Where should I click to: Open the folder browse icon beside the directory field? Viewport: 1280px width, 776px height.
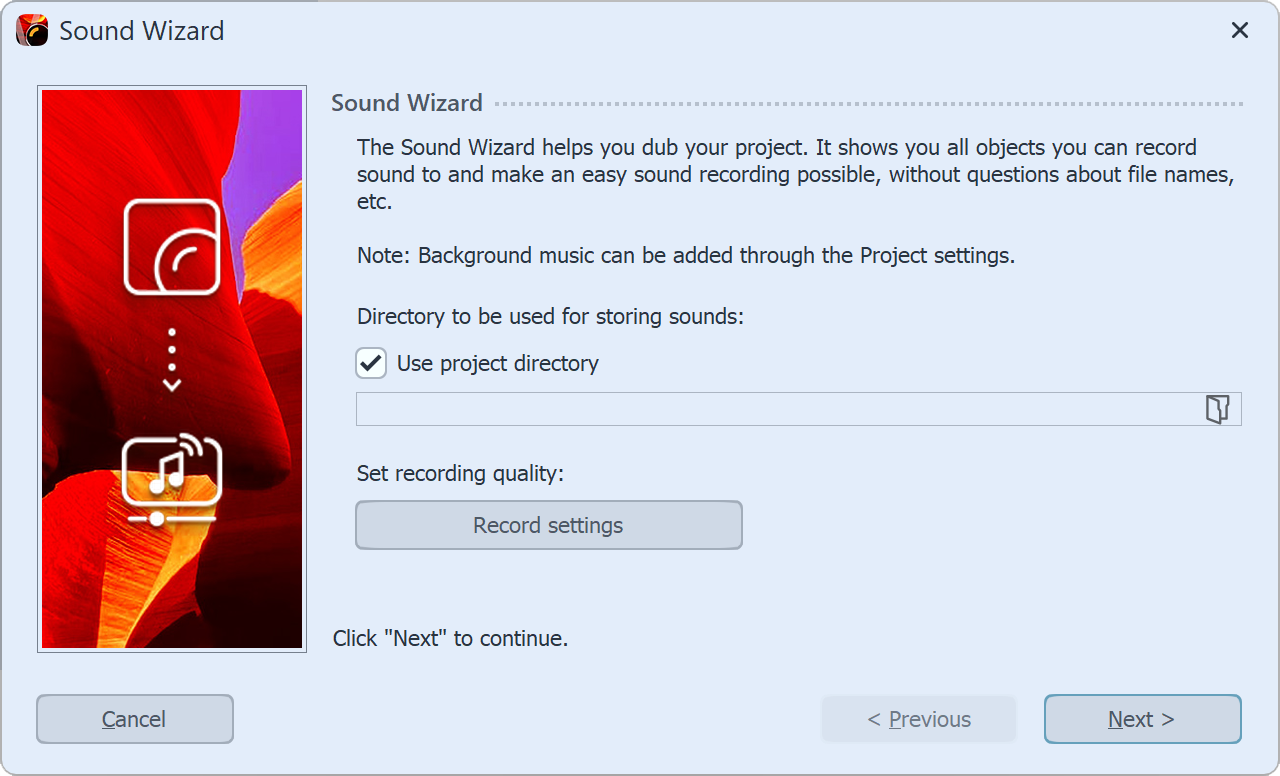point(1218,408)
